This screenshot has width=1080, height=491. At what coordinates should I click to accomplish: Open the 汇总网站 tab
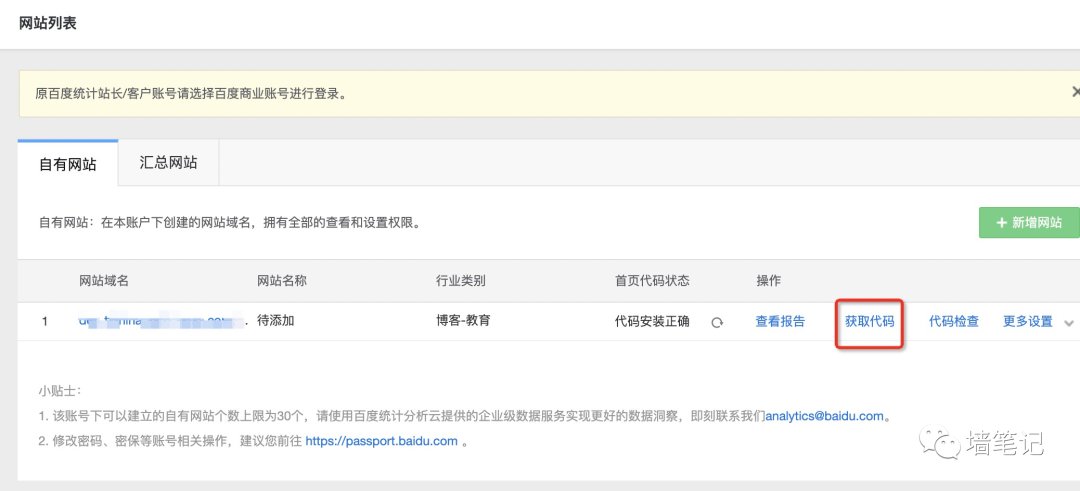169,163
